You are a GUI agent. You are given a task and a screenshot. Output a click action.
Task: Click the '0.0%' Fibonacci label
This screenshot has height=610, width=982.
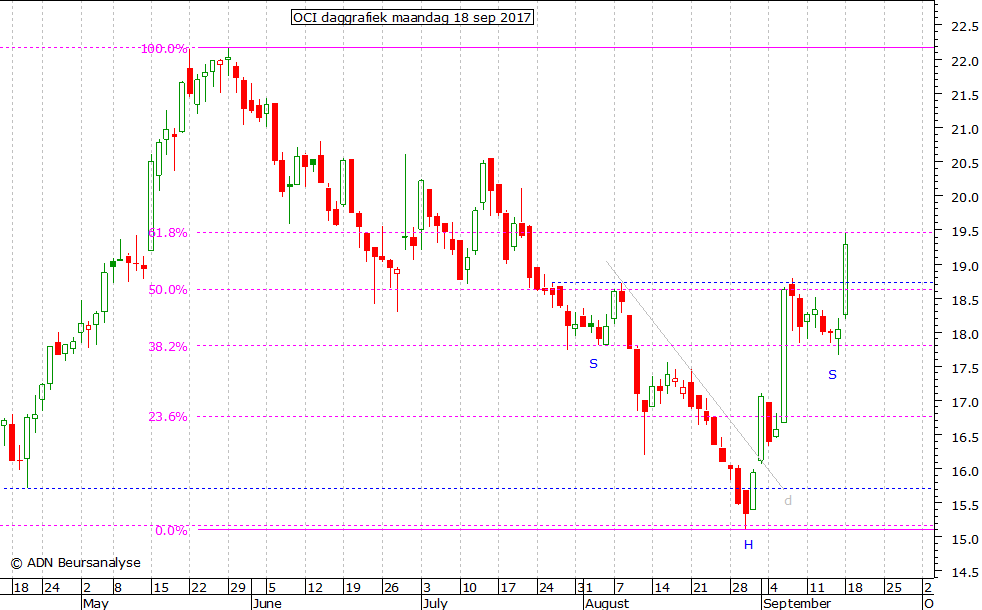(172, 530)
